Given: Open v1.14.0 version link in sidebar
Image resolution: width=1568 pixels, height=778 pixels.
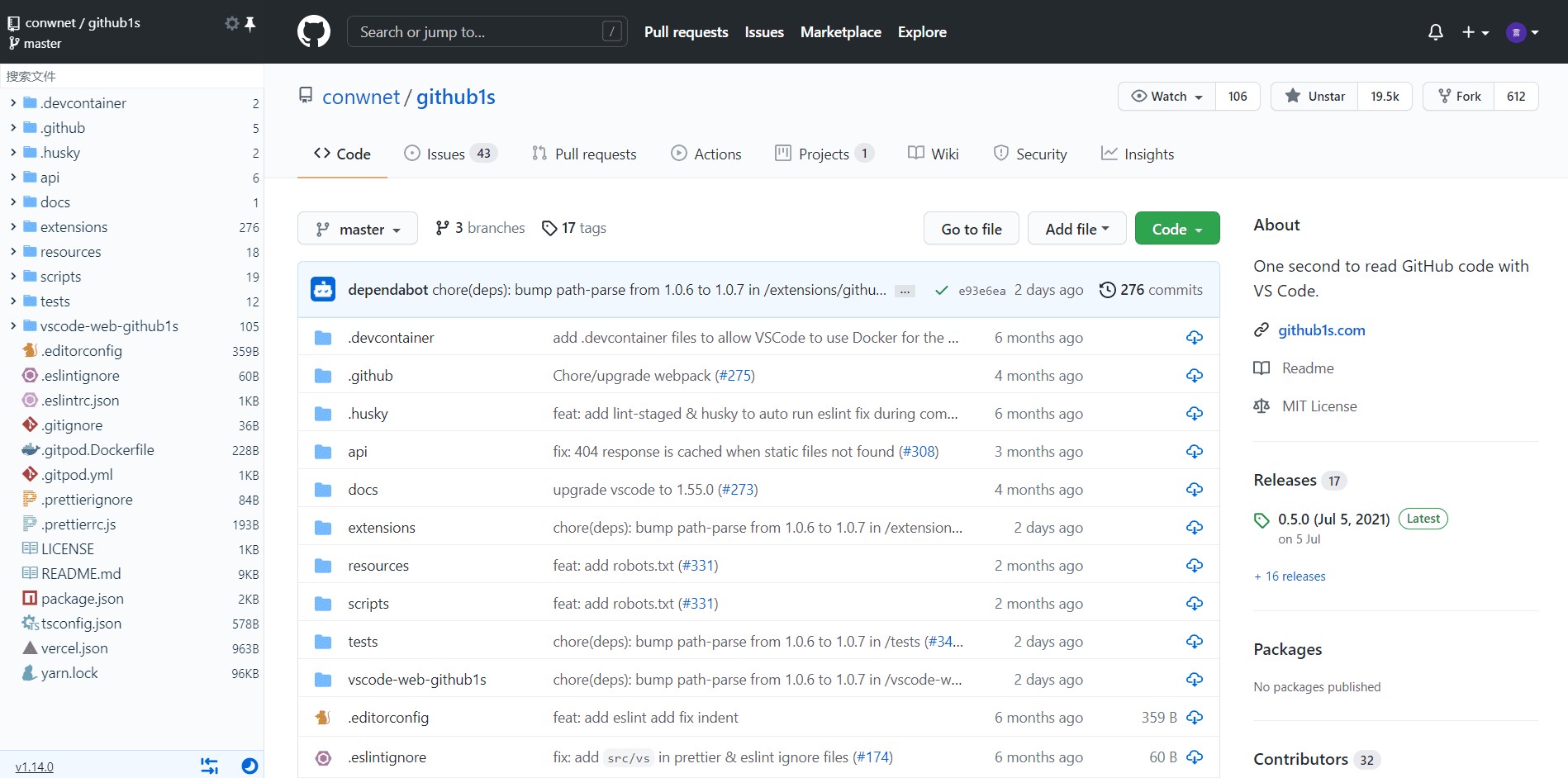Looking at the screenshot, I should (x=35, y=766).
